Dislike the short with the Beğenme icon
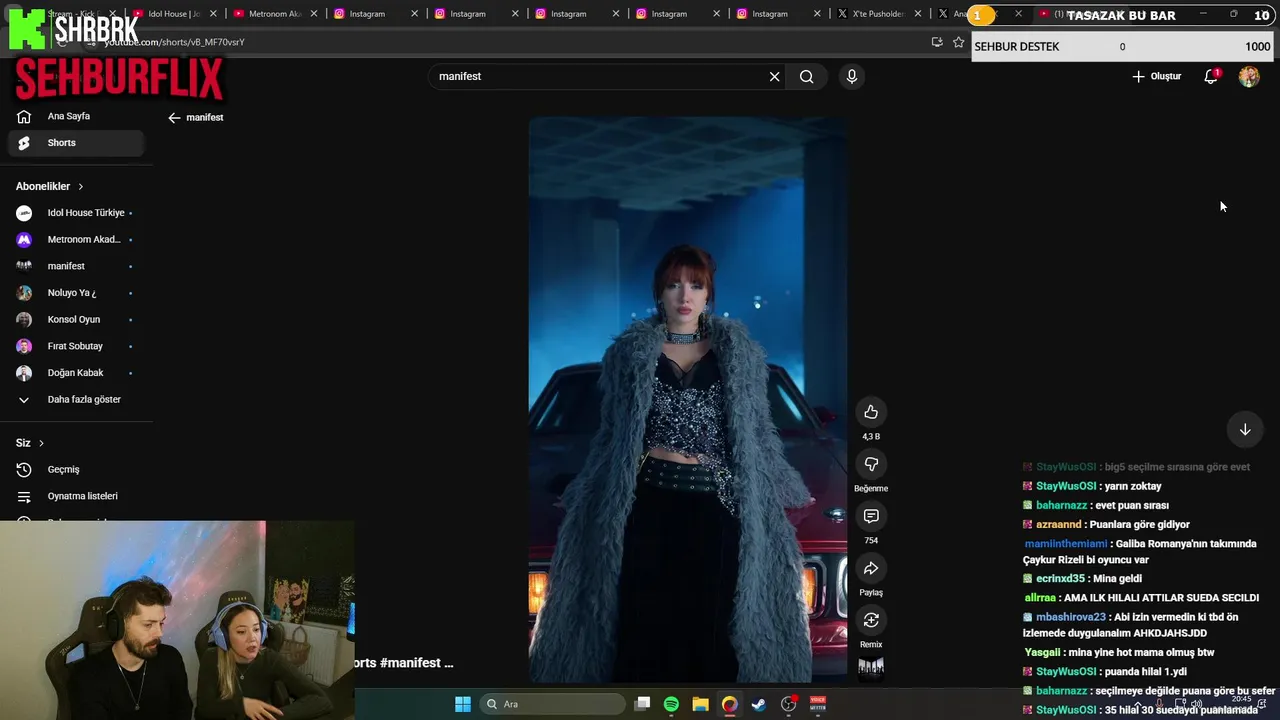The height and width of the screenshot is (720, 1280). (x=871, y=464)
